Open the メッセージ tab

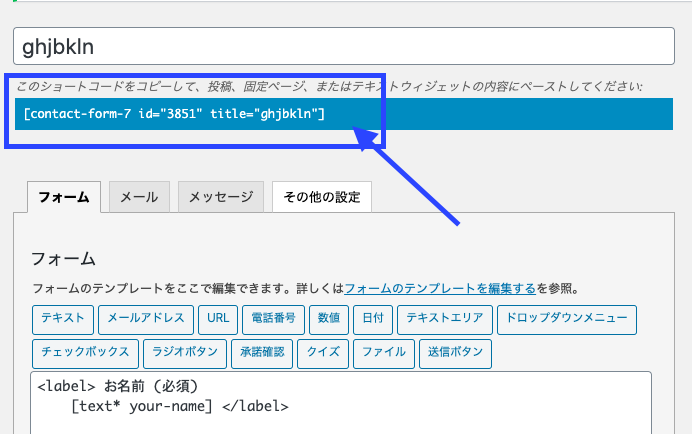click(x=221, y=197)
